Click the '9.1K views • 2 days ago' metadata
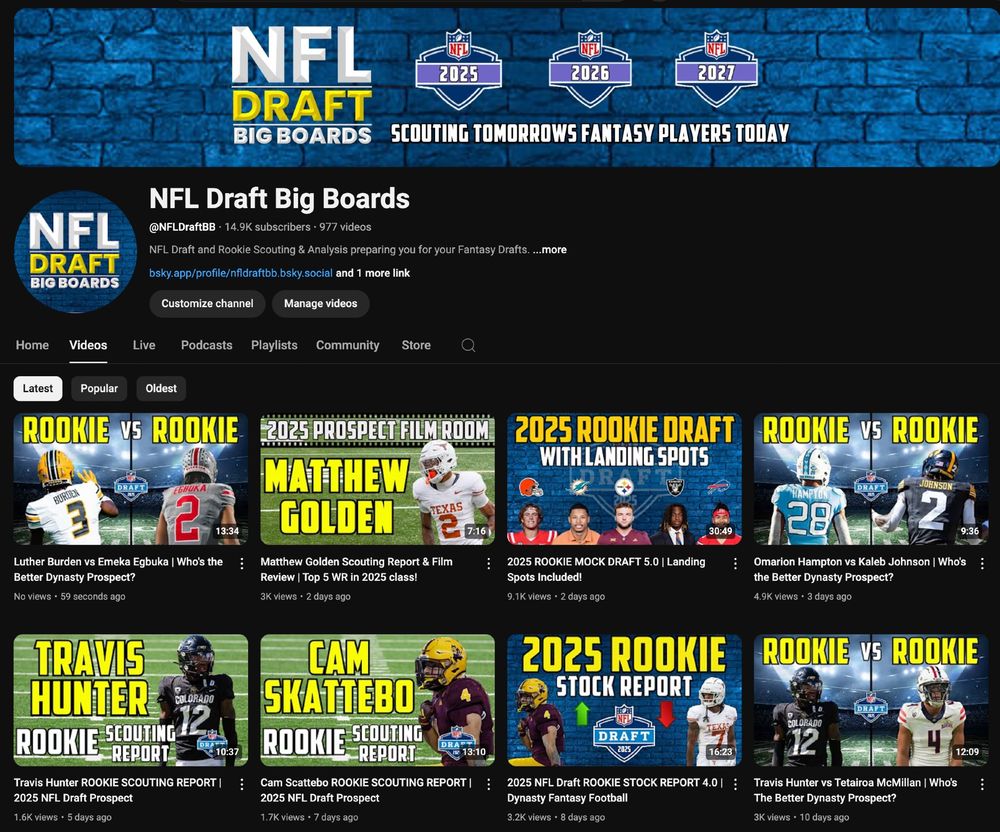The width and height of the screenshot is (1000, 832). tap(556, 597)
